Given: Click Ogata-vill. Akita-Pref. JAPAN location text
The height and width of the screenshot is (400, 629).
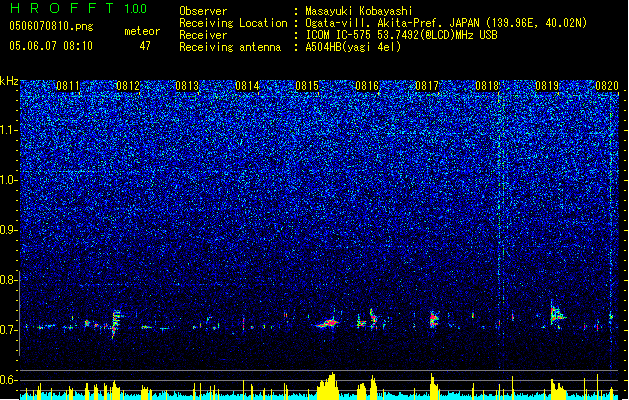Looking at the screenshot, I should tap(446, 23).
